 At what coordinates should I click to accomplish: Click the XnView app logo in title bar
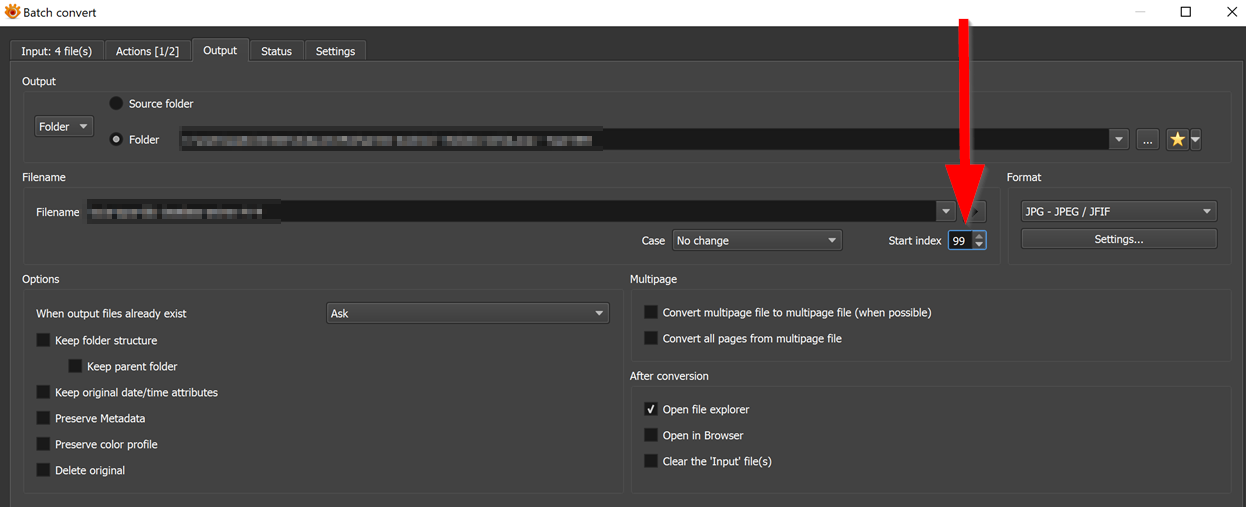12,12
